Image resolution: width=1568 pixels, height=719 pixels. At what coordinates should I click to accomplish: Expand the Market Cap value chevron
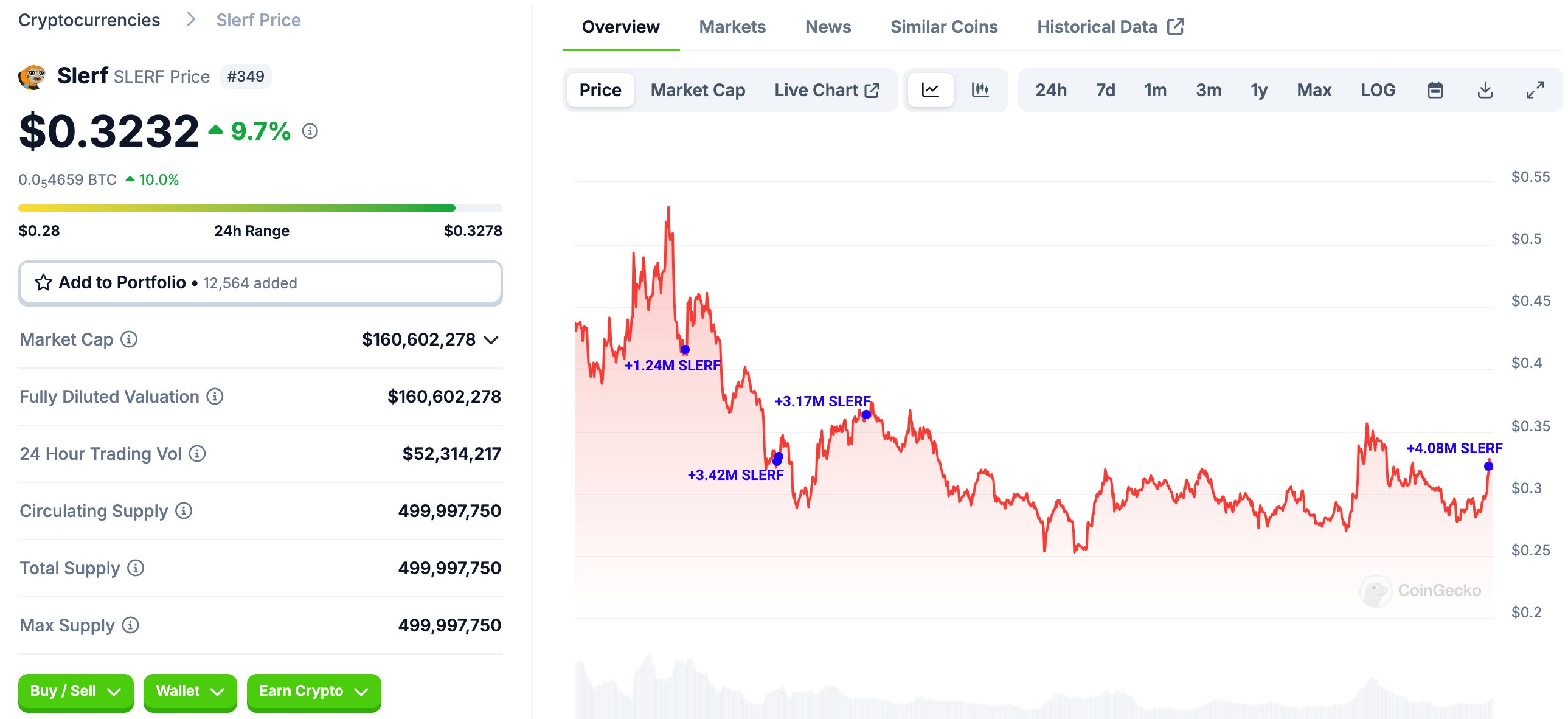(x=491, y=339)
